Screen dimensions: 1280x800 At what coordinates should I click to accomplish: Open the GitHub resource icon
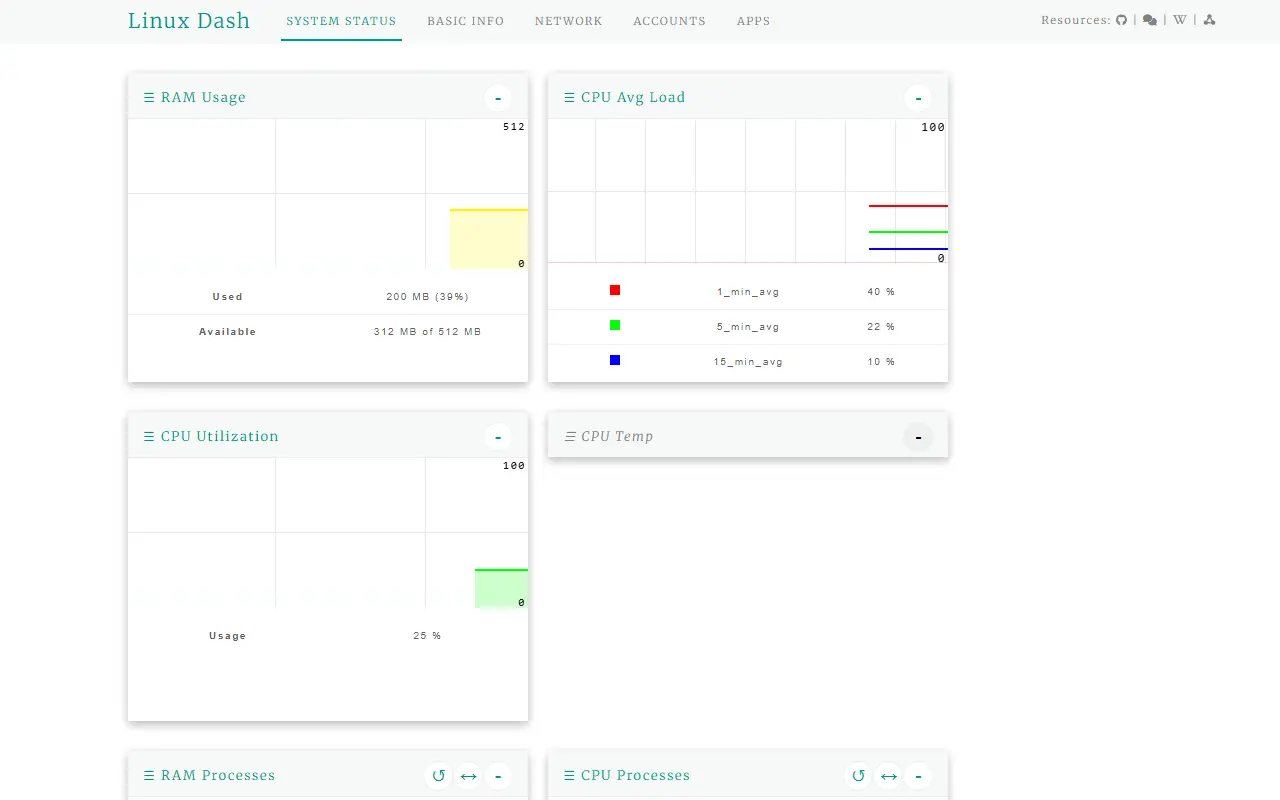click(x=1121, y=20)
